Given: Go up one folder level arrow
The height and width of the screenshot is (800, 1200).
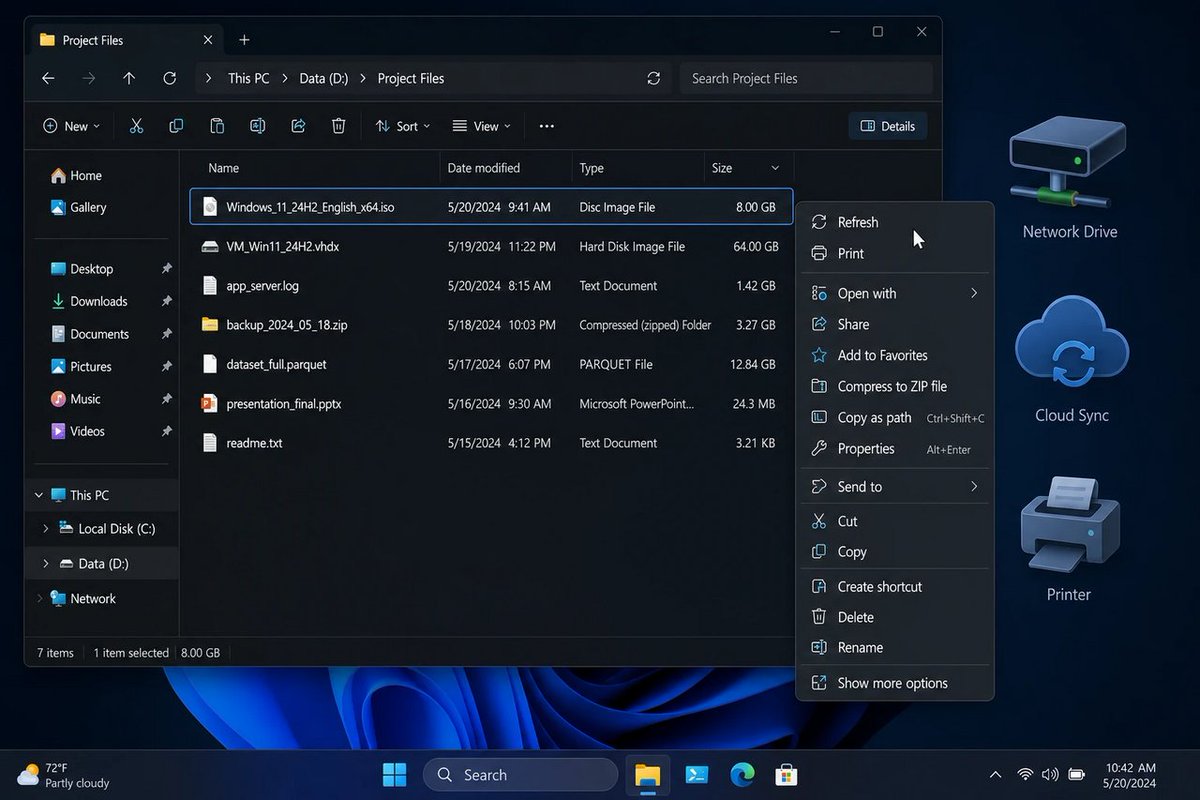Looking at the screenshot, I should coord(129,78).
